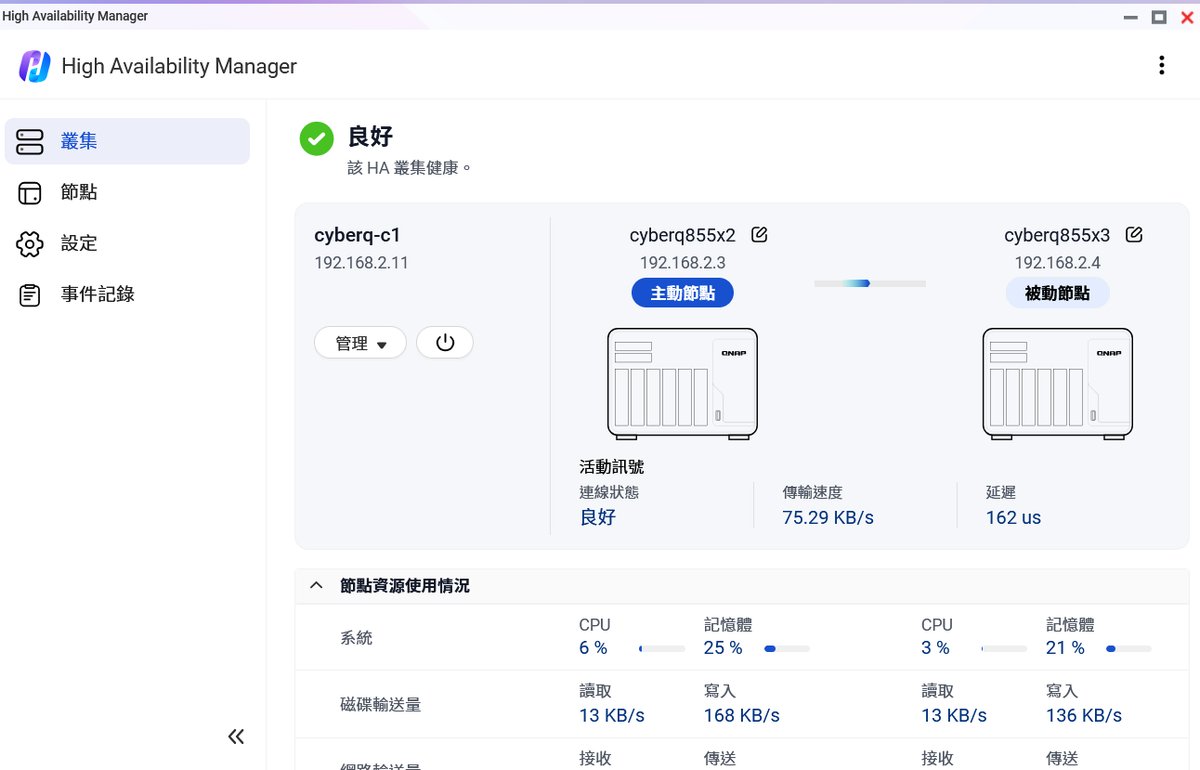The width and height of the screenshot is (1200, 770).
Task: Collapse the 節點資源使用情況 section
Action: 317,586
